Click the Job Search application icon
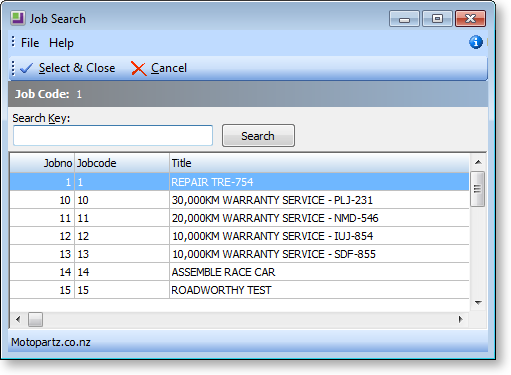This screenshot has height=375, width=511. pos(18,18)
